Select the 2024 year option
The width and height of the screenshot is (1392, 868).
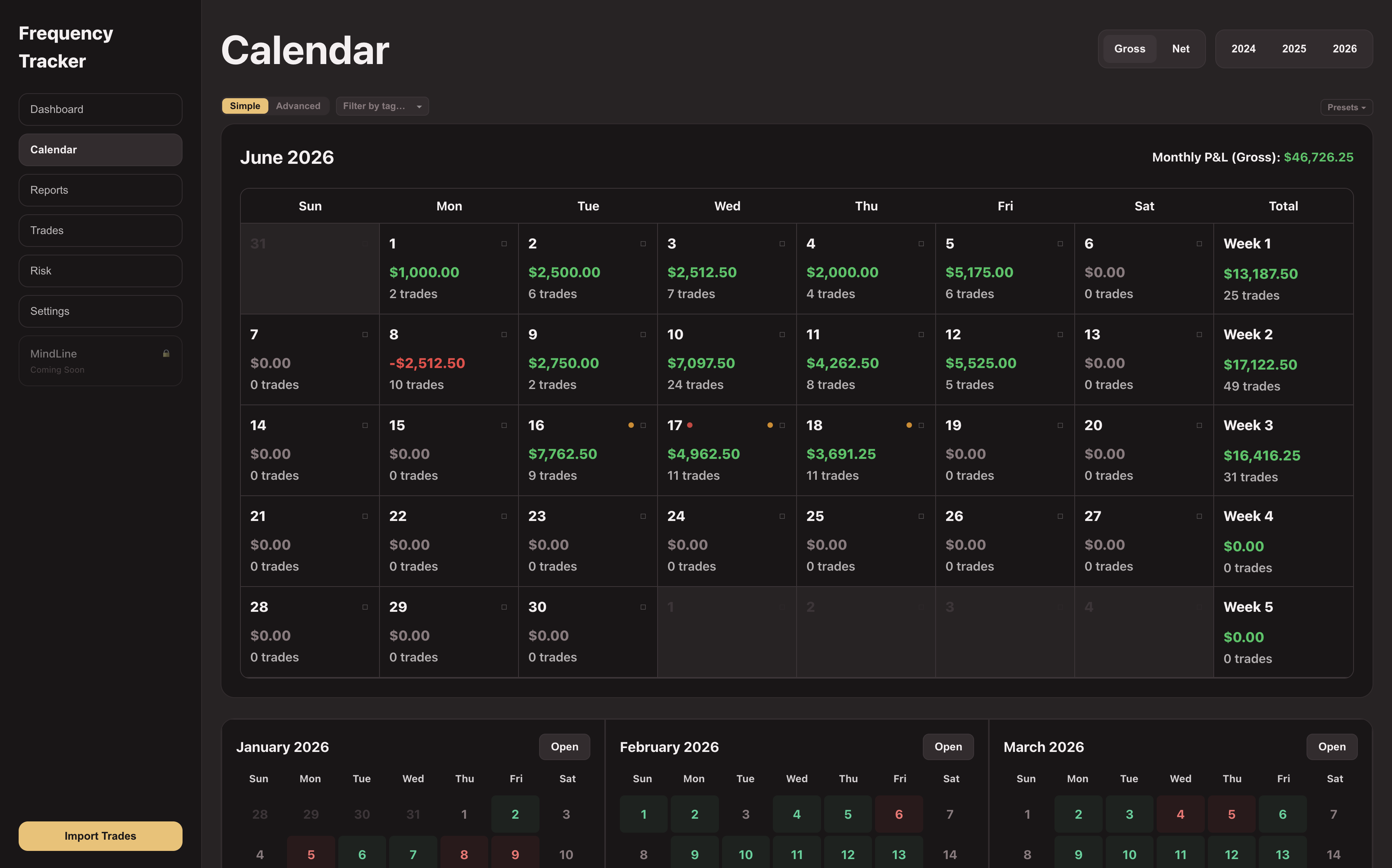[x=1243, y=49]
